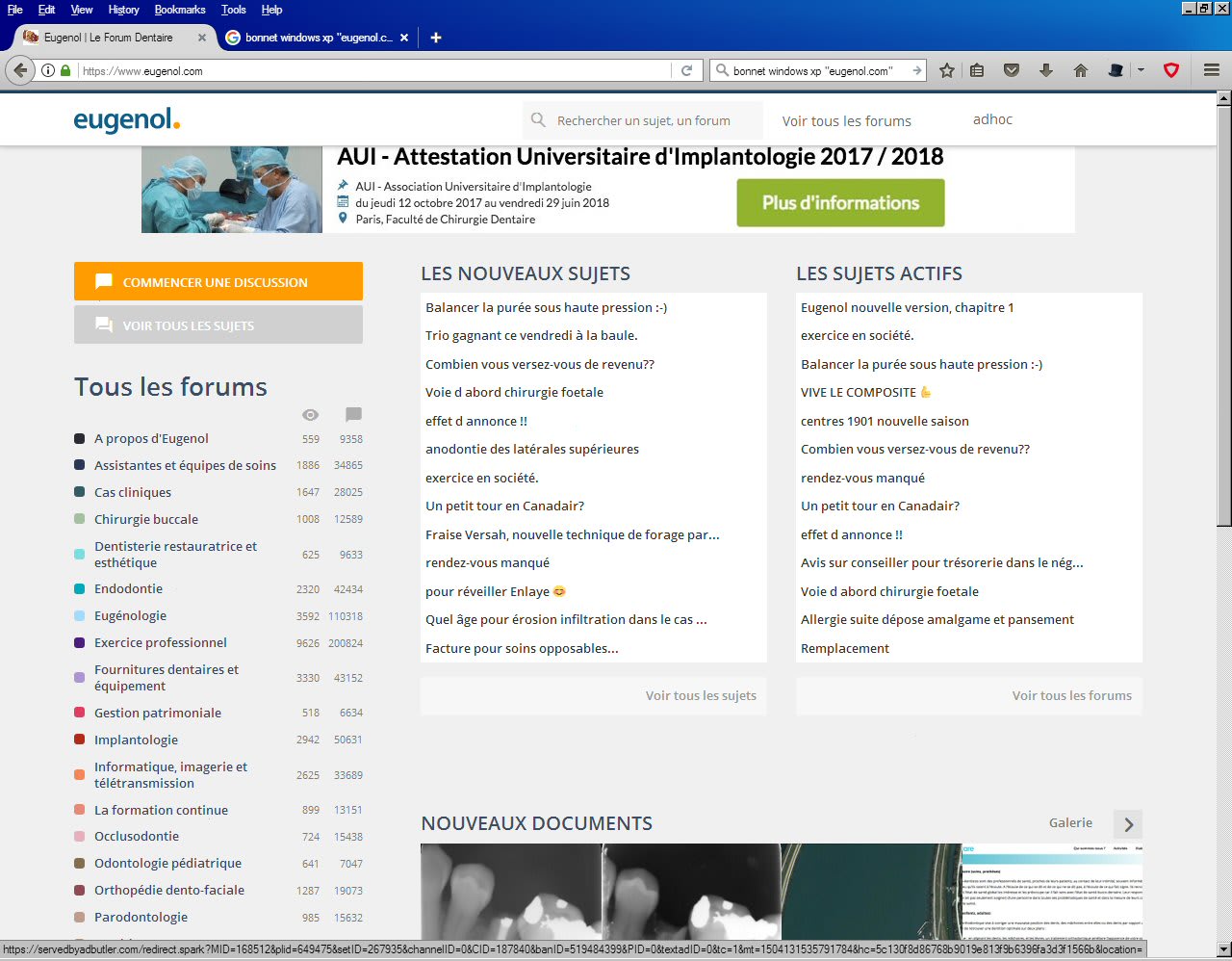Image resolution: width=1232 pixels, height=961 pixels.
Task: Open the red shield adblock extension
Action: (1171, 70)
